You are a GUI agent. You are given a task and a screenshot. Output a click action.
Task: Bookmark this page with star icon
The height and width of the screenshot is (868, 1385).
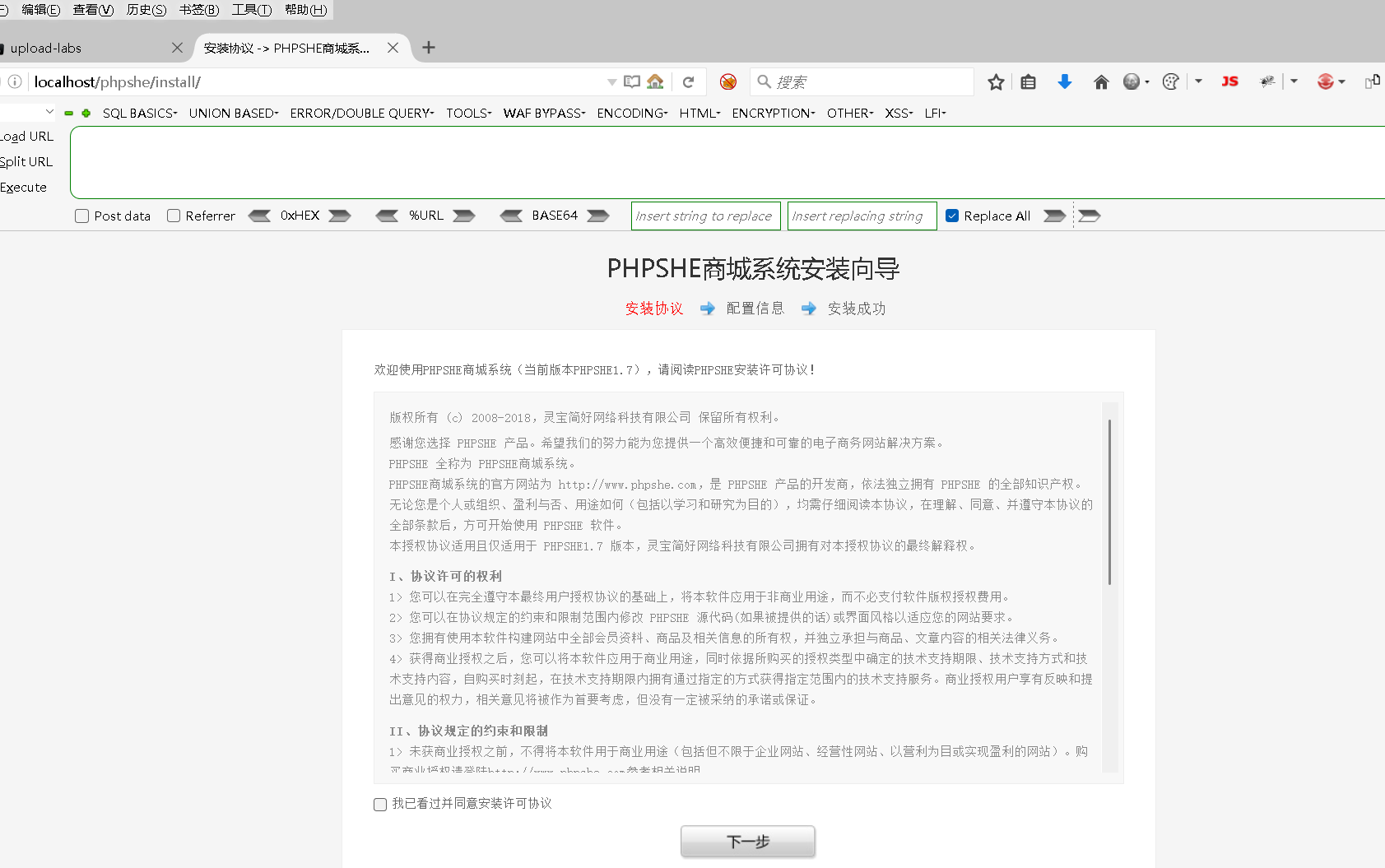coord(996,81)
